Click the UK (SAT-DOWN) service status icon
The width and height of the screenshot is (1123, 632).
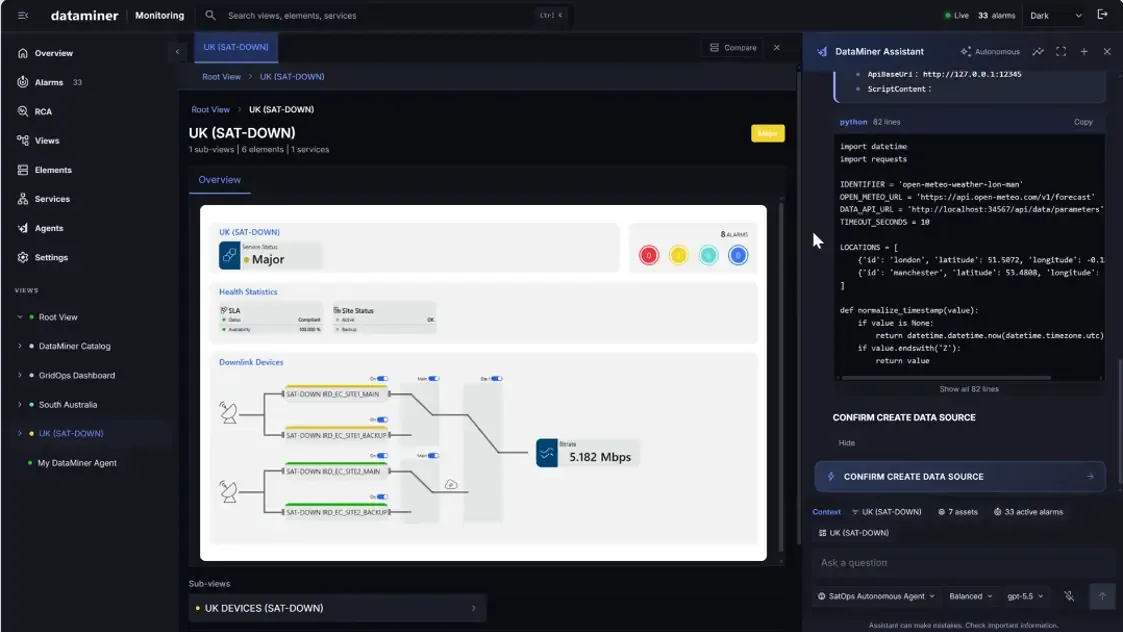coord(229,256)
